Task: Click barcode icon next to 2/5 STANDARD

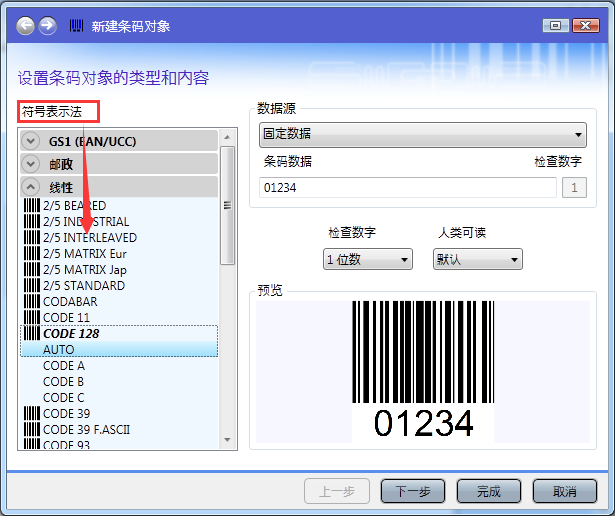Action: point(32,285)
